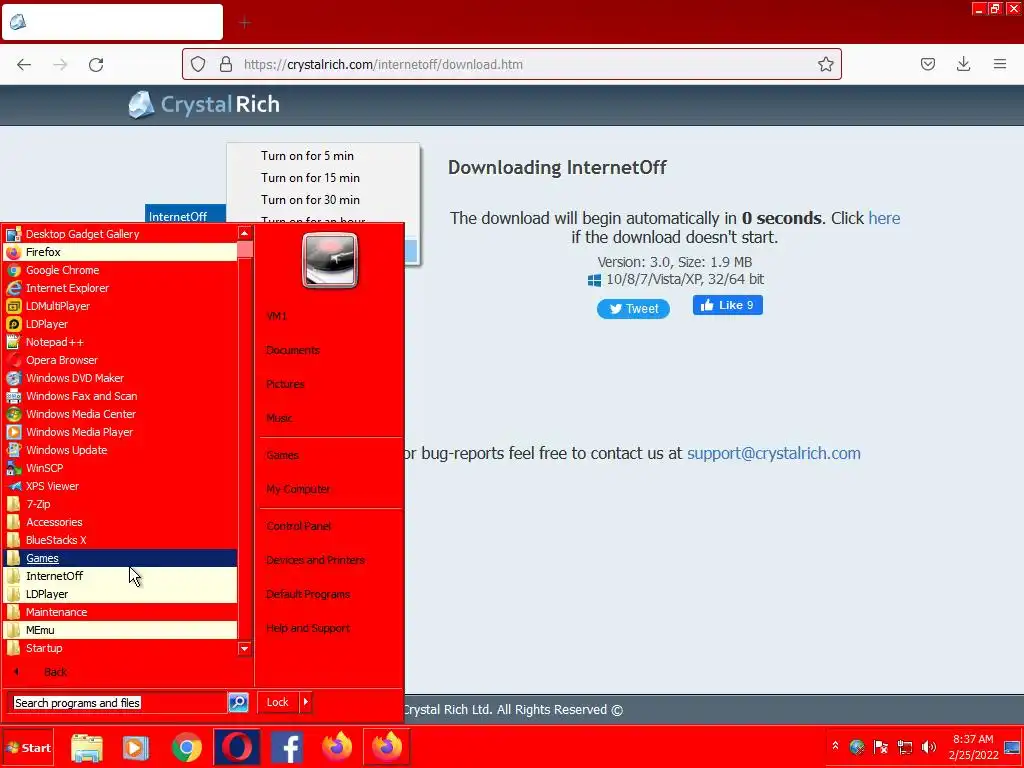Click the padlock site security icon
The height and width of the screenshot is (768, 1024).
[x=226, y=64]
